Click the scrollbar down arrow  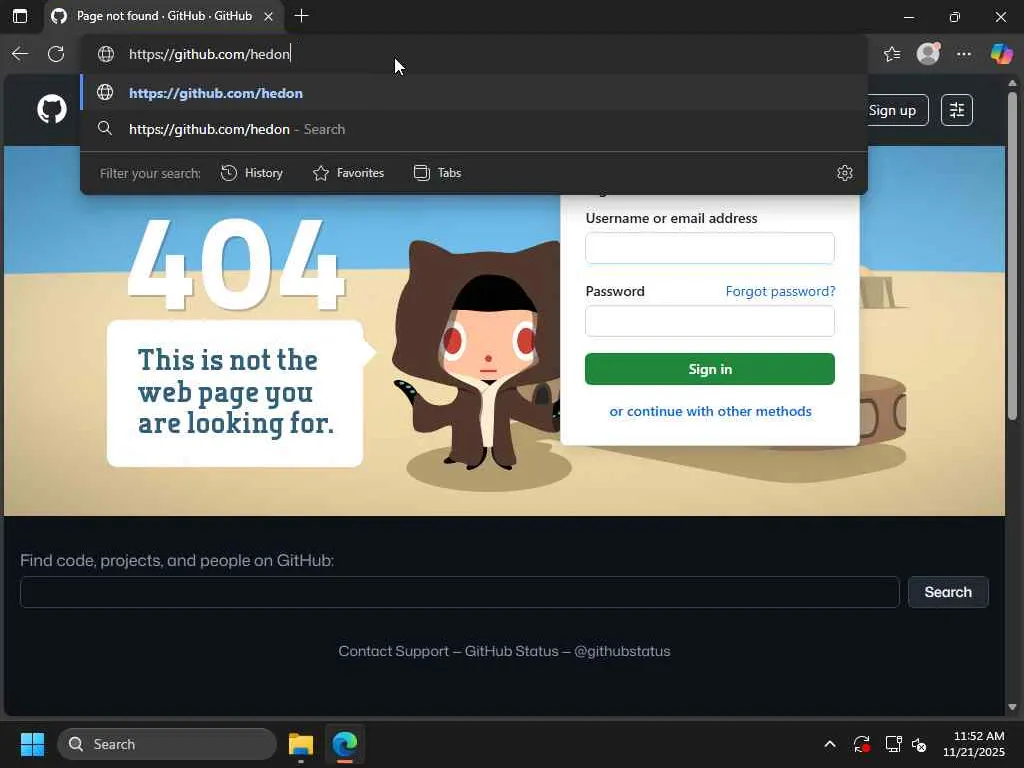(1012, 707)
